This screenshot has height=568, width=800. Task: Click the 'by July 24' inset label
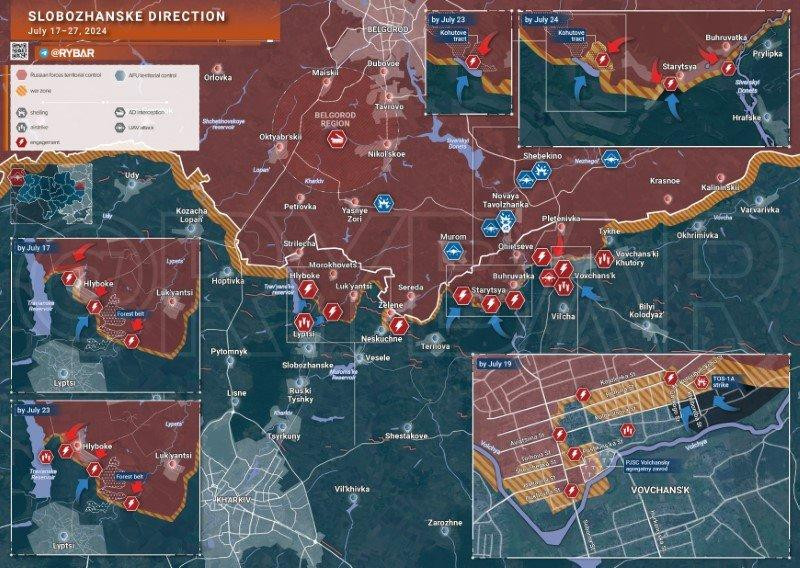tap(541, 19)
